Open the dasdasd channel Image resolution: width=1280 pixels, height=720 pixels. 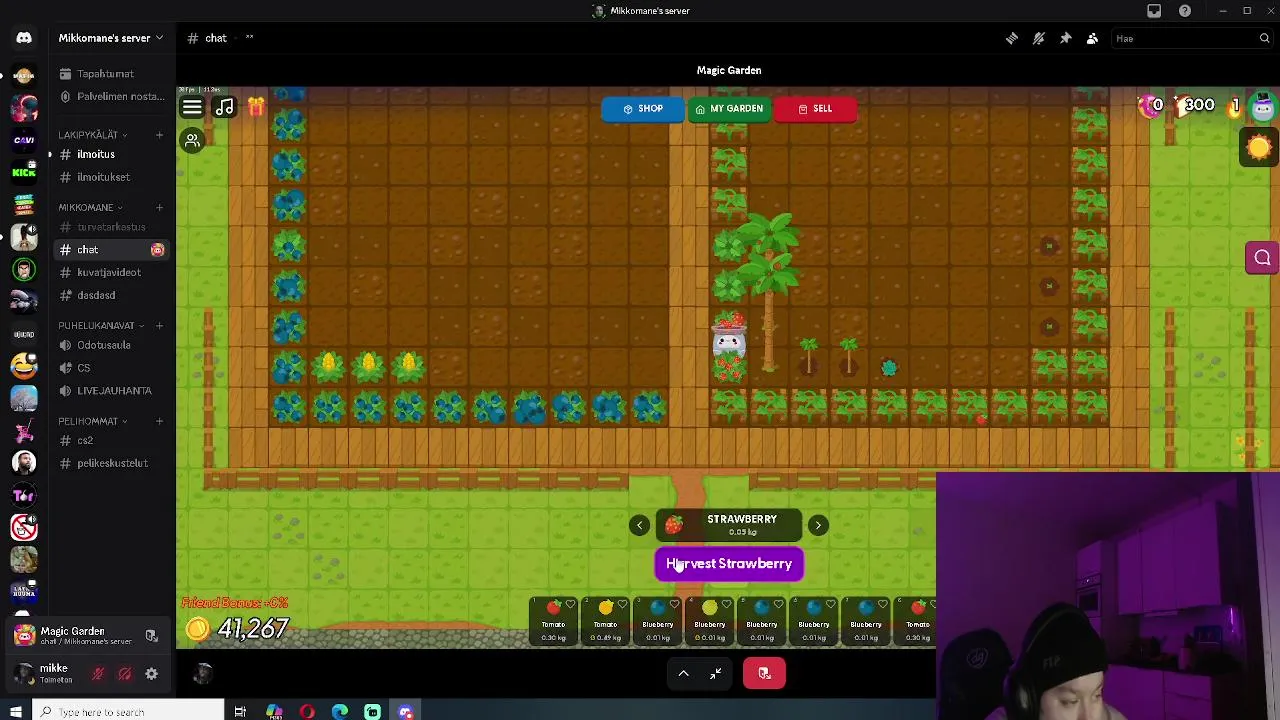[x=96, y=295]
